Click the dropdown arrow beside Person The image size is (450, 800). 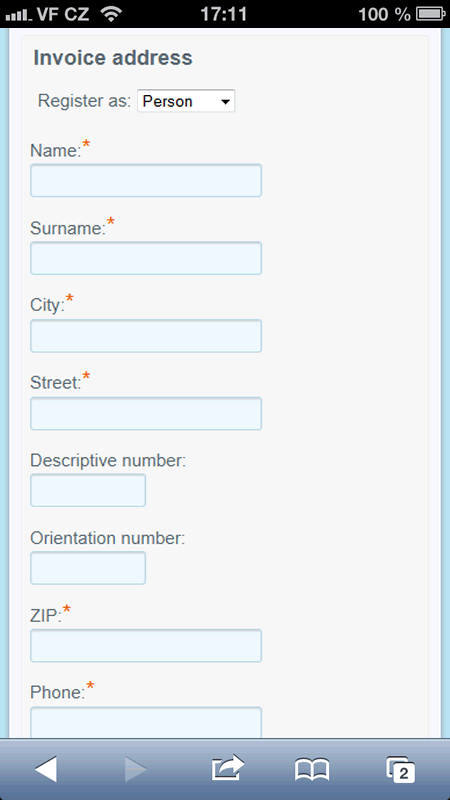coord(225,102)
